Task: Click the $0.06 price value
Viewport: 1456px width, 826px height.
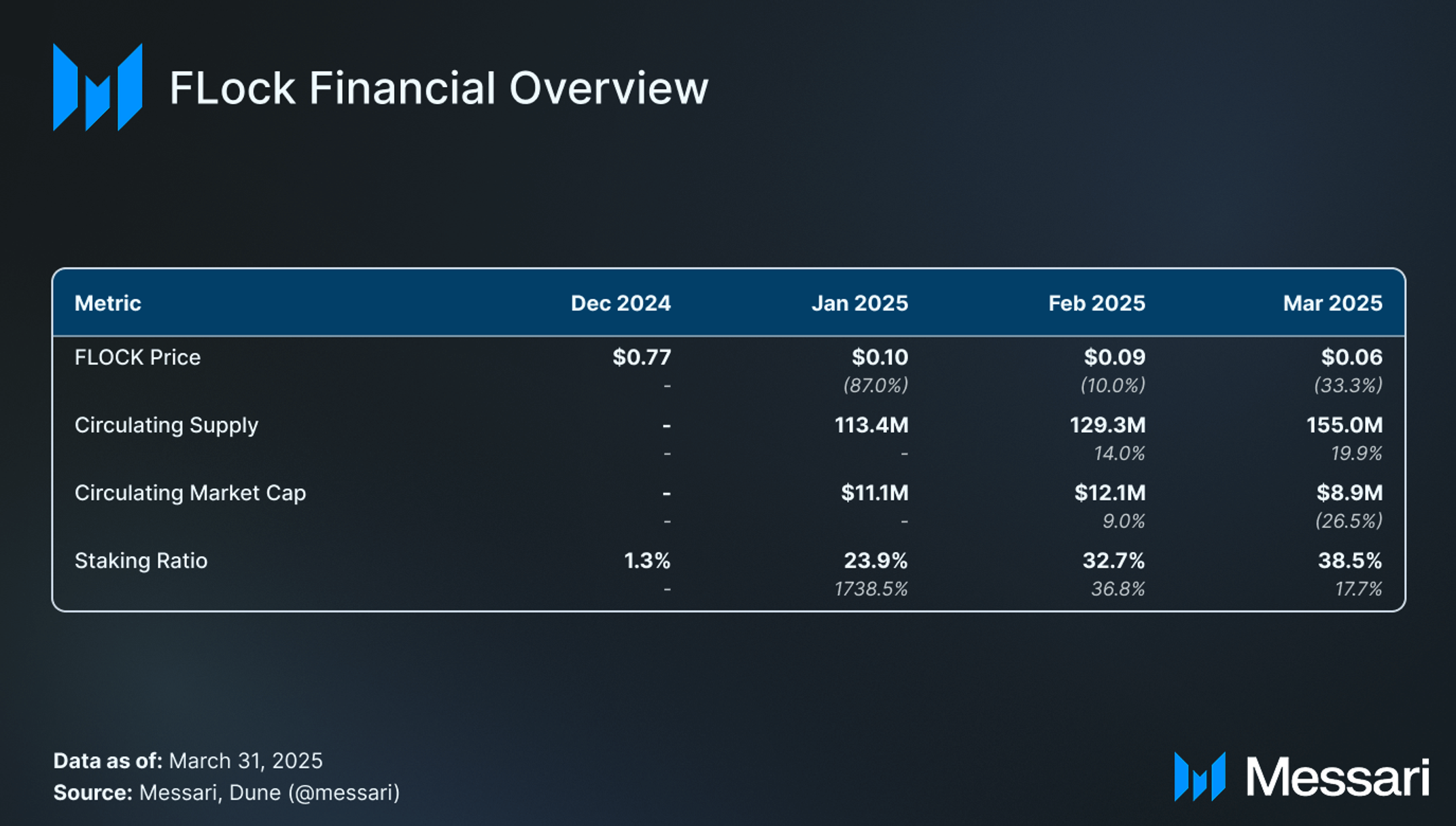Action: (1352, 358)
